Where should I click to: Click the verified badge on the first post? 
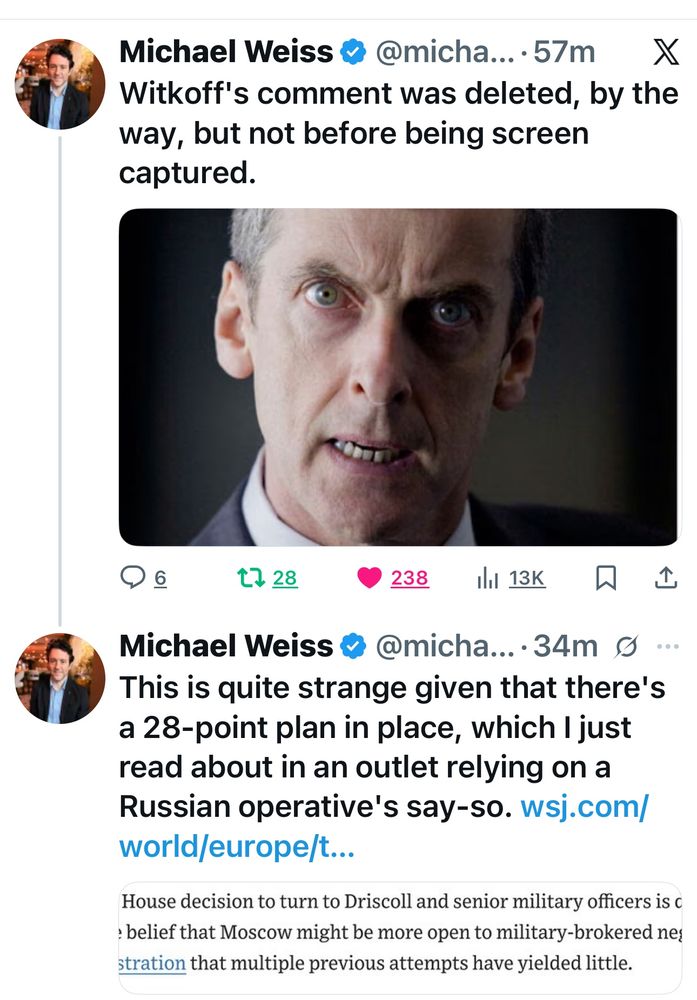pyautogui.click(x=354, y=52)
